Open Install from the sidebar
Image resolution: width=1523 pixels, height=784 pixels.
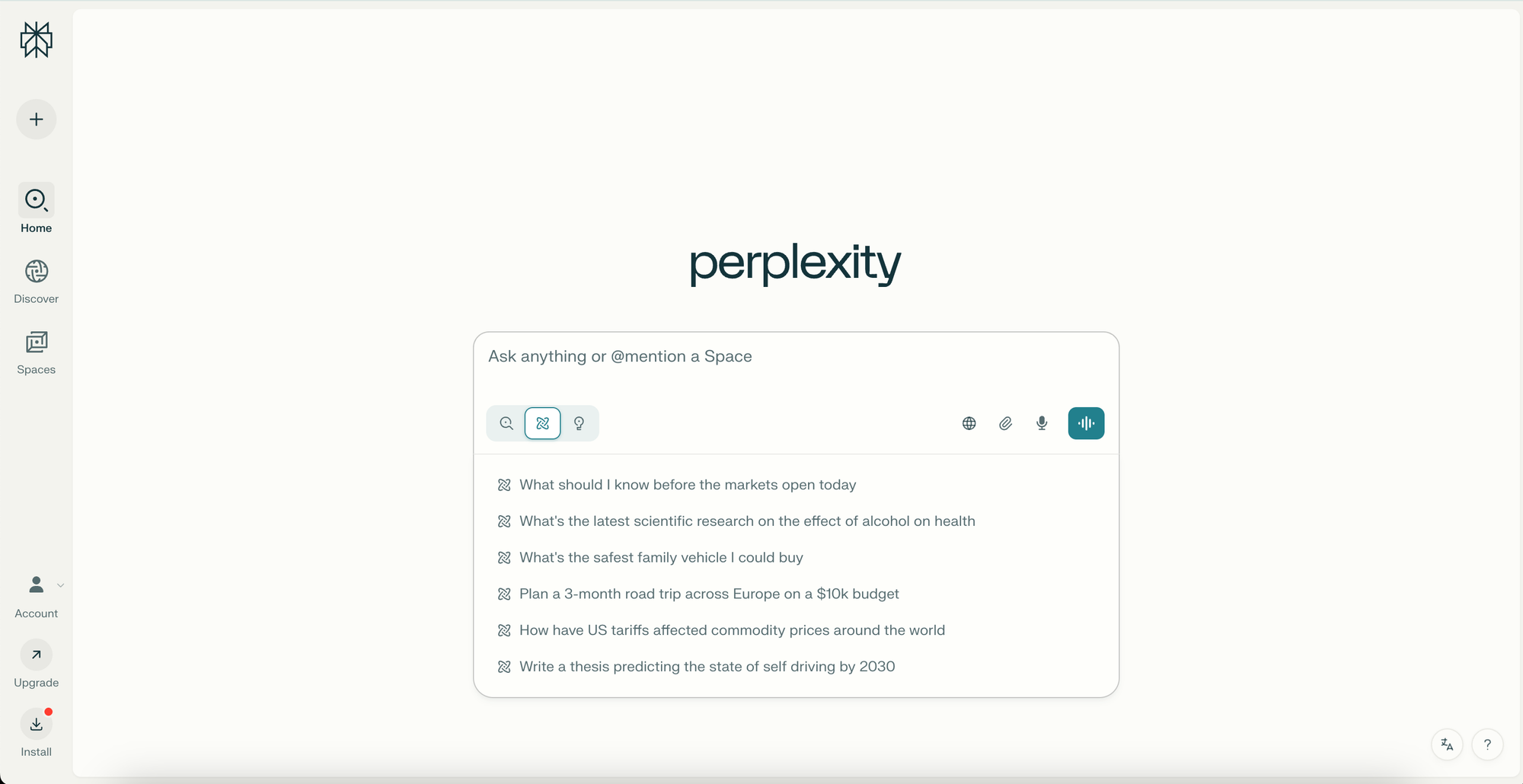coord(36,724)
